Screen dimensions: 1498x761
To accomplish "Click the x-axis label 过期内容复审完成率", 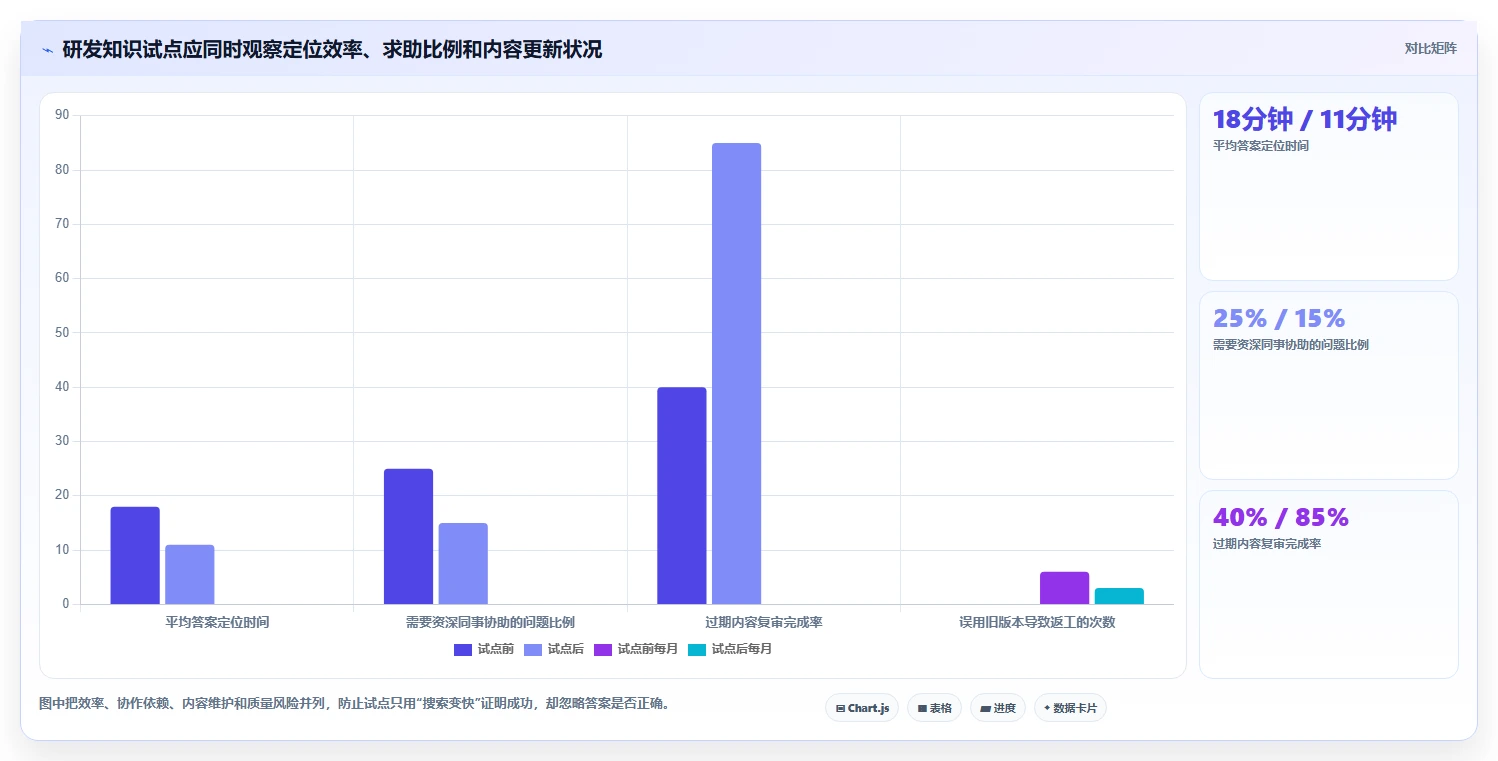I will tap(764, 622).
